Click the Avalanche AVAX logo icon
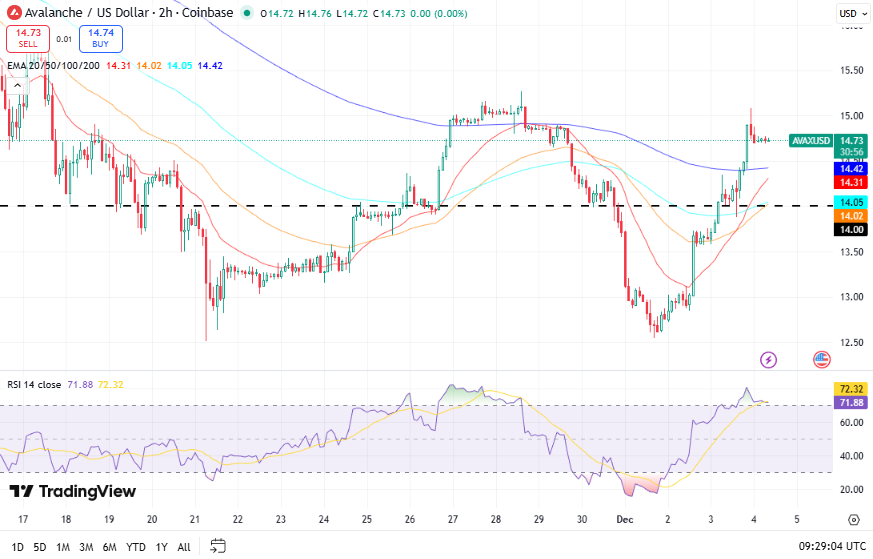This screenshot has height=559, width=873. pos(13,12)
